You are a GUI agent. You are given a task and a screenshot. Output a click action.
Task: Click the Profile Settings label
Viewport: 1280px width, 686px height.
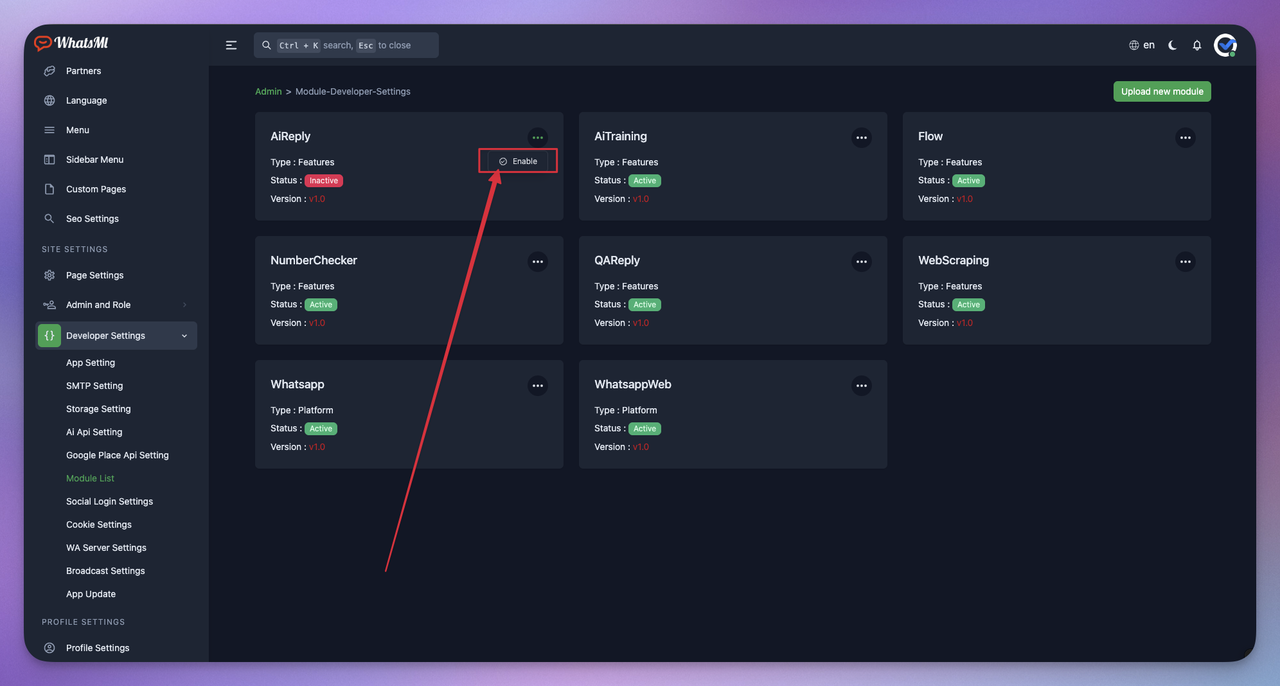click(x=97, y=648)
